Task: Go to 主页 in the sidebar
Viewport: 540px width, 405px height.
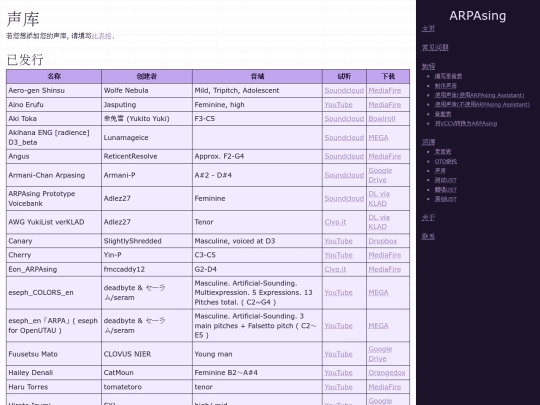Action: click(428, 29)
